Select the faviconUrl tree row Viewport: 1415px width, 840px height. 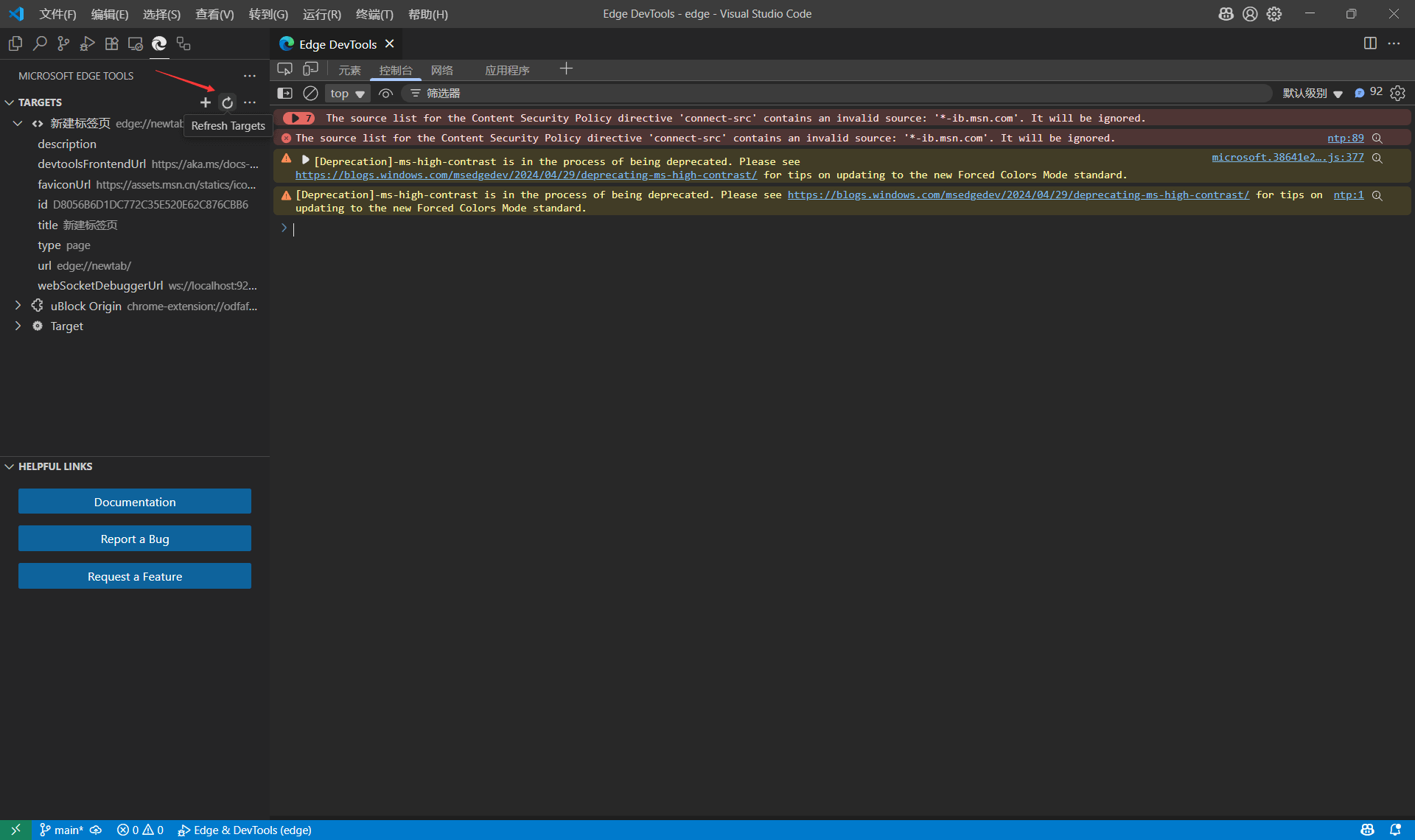pyautogui.click(x=135, y=184)
